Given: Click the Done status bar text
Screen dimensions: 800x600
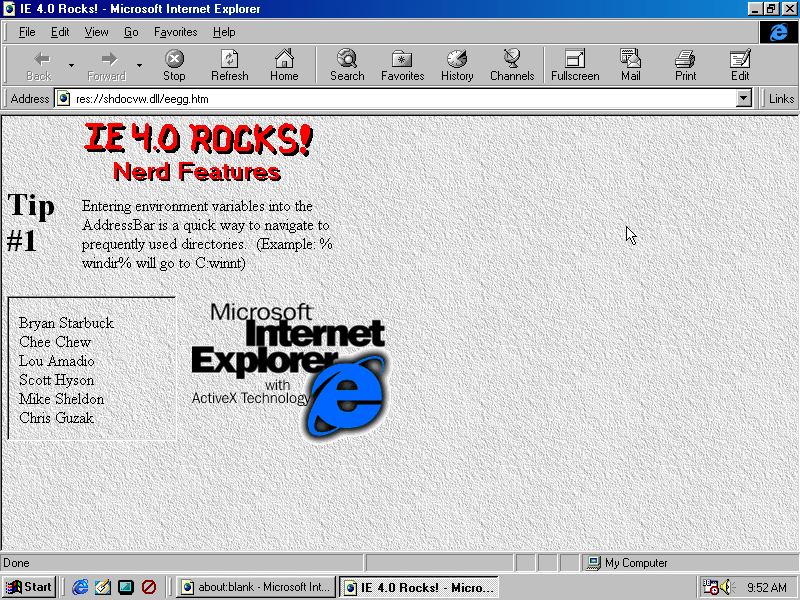Looking at the screenshot, I should tap(16, 563).
